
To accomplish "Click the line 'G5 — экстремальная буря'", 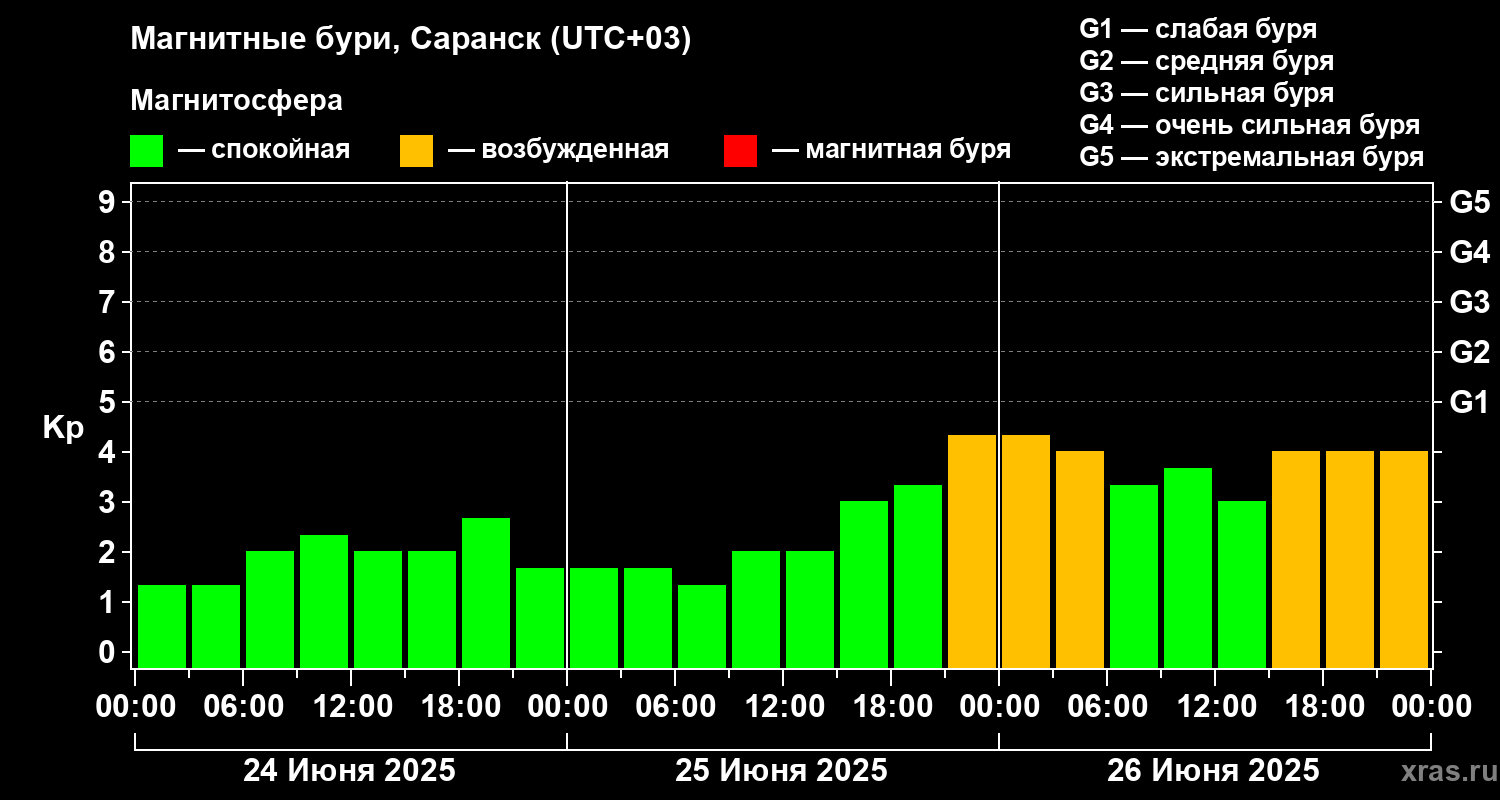I will [1251, 158].
